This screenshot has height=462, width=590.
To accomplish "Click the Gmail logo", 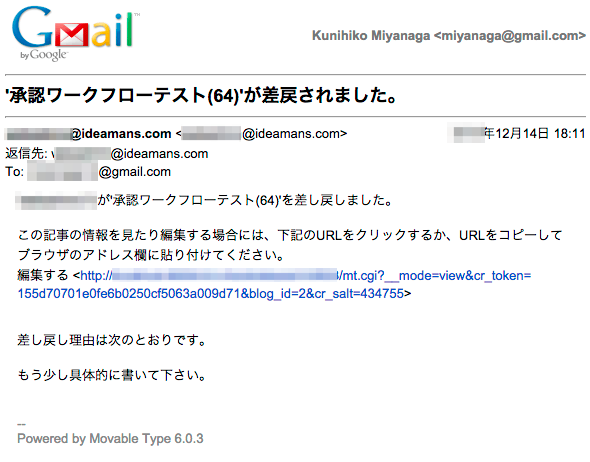I will [75, 33].
